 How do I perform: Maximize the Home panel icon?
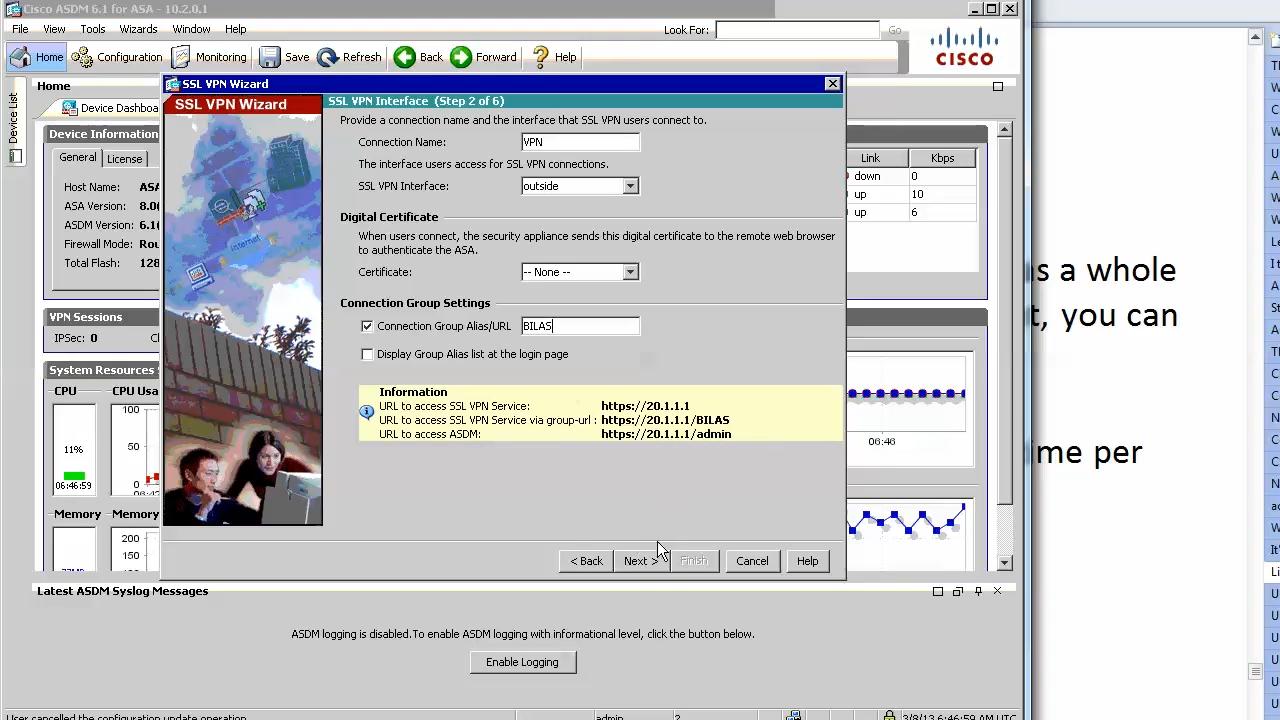[x=997, y=86]
